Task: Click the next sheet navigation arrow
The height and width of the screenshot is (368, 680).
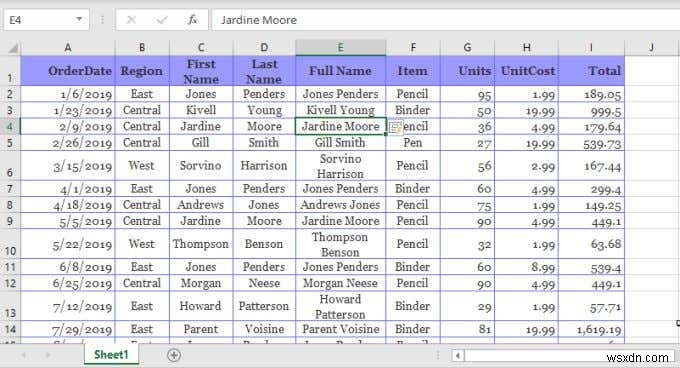Action: point(48,355)
